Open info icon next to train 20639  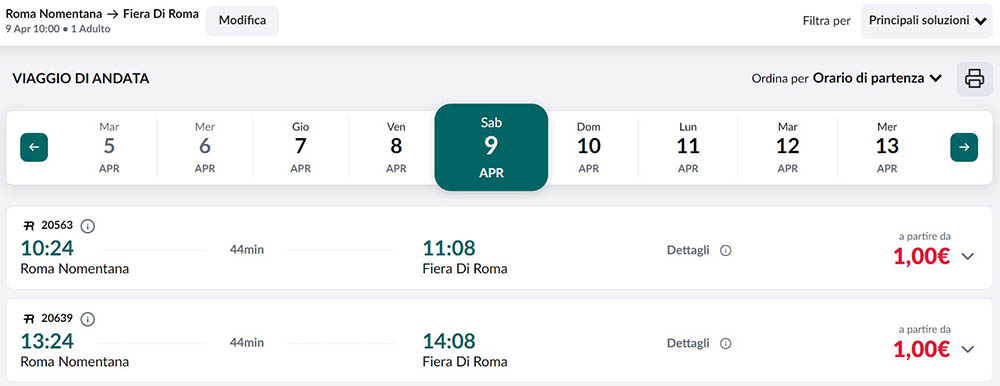tap(88, 319)
